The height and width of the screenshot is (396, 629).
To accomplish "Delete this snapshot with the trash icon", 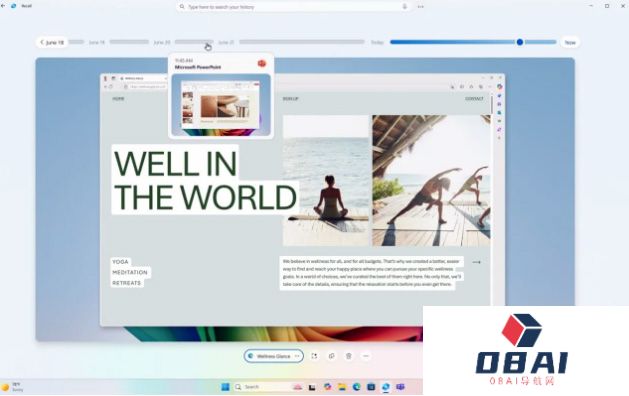I will (x=349, y=356).
